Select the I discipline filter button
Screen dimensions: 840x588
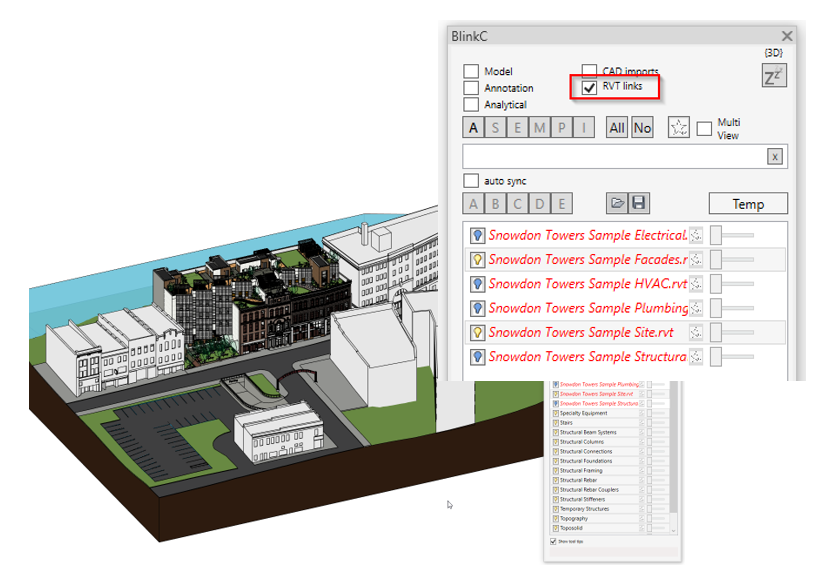[x=584, y=128]
